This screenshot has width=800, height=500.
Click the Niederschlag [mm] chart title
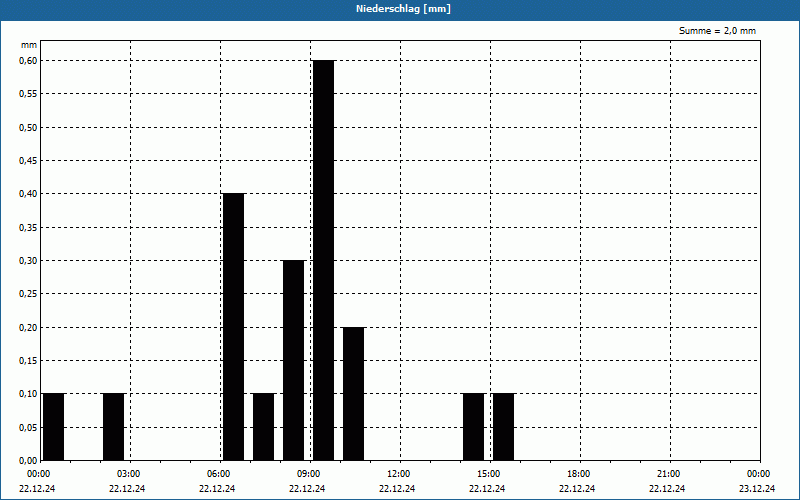point(403,9)
